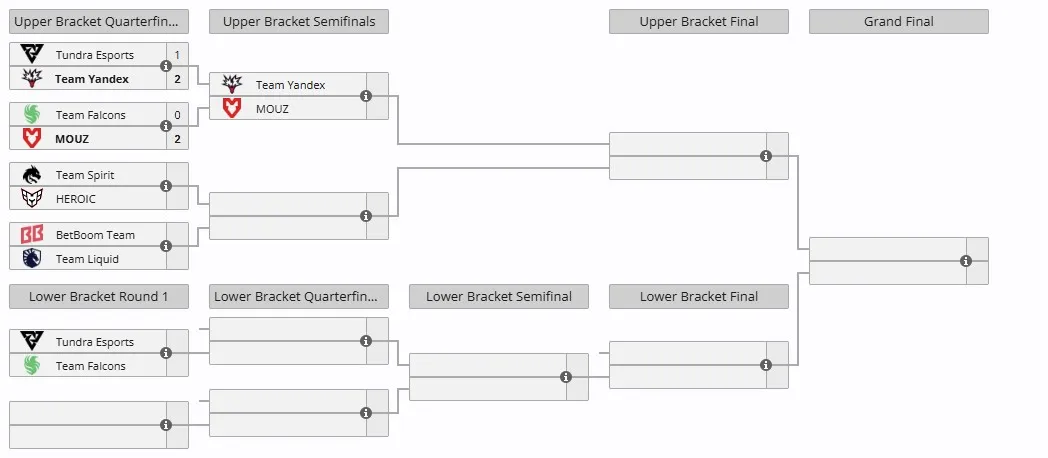
Task: Click info icon for Spirit vs HEROIC match
Action: tap(166, 187)
